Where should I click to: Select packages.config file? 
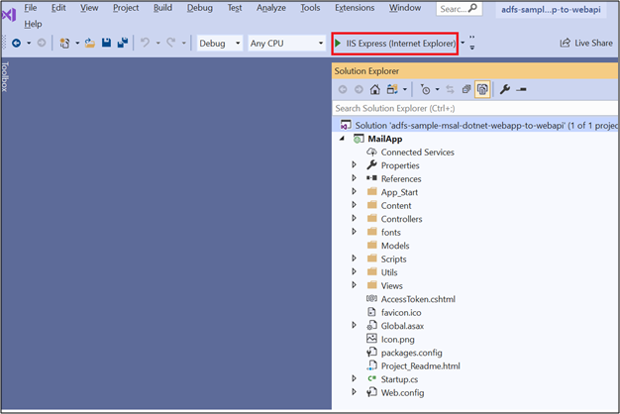411,352
